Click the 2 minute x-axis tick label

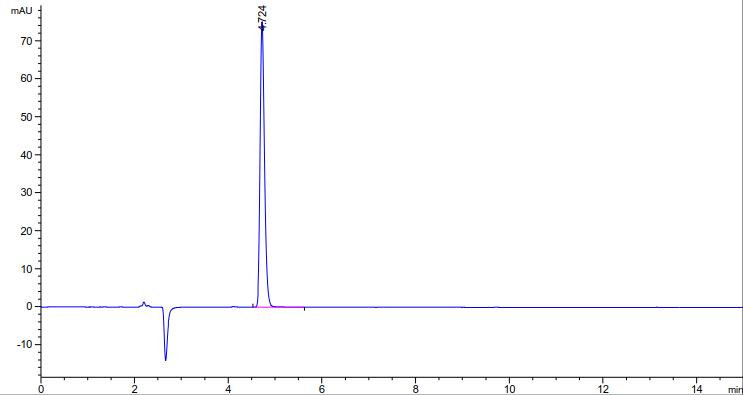pyautogui.click(x=135, y=389)
